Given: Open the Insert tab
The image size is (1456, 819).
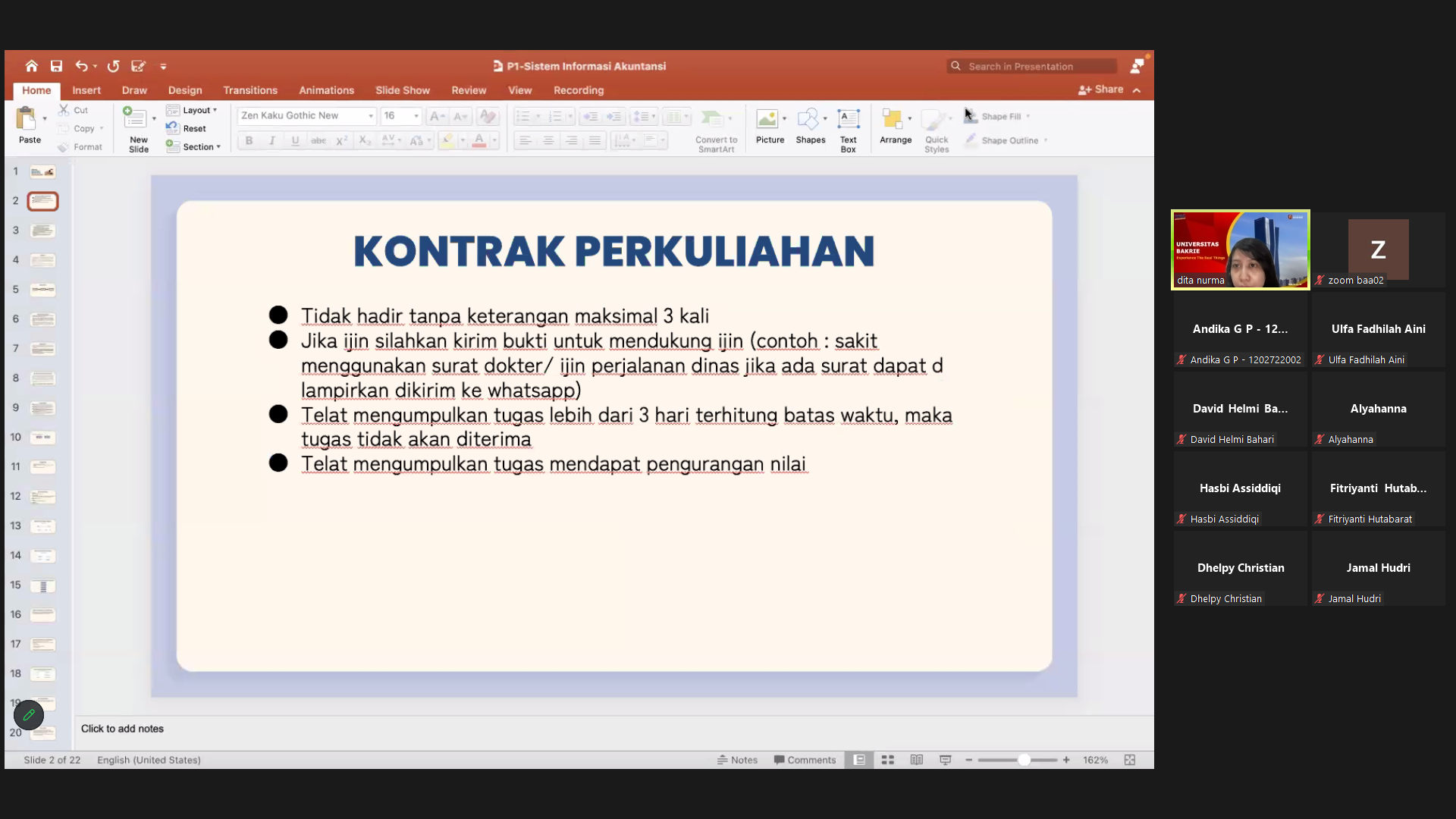Looking at the screenshot, I should point(86,90).
